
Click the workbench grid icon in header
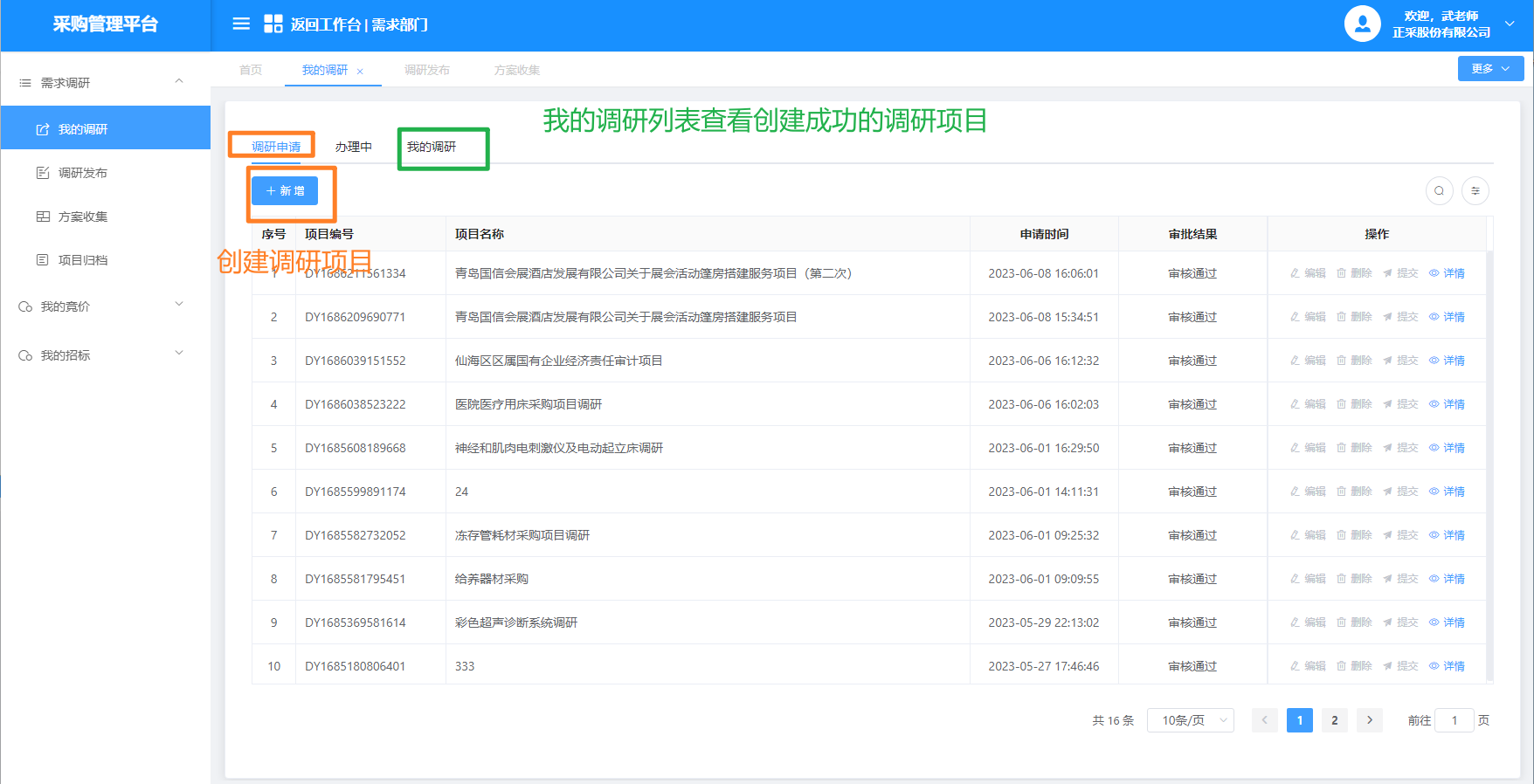(273, 24)
